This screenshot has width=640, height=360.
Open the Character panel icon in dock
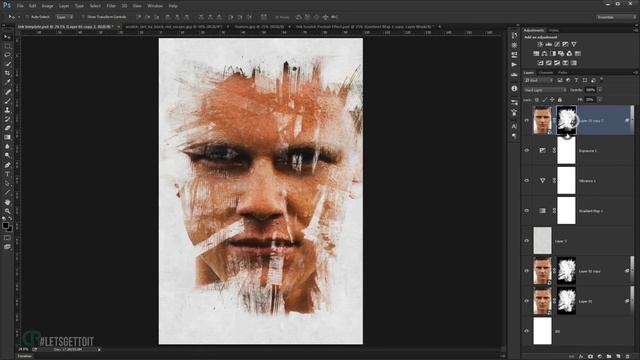514,127
